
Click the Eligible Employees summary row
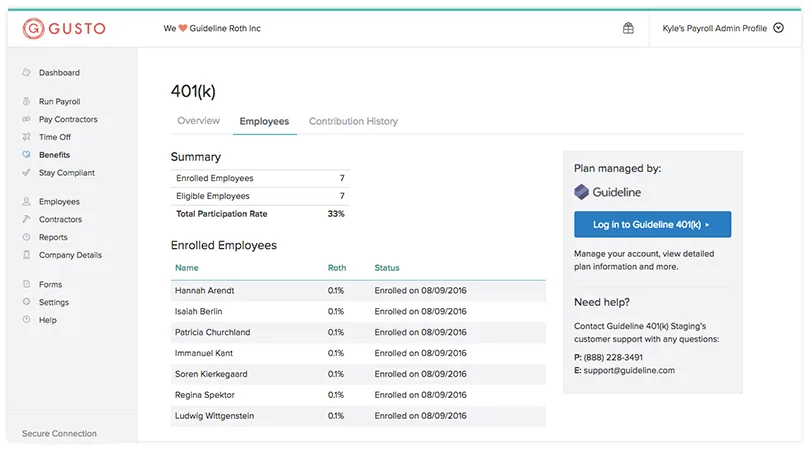[260, 196]
